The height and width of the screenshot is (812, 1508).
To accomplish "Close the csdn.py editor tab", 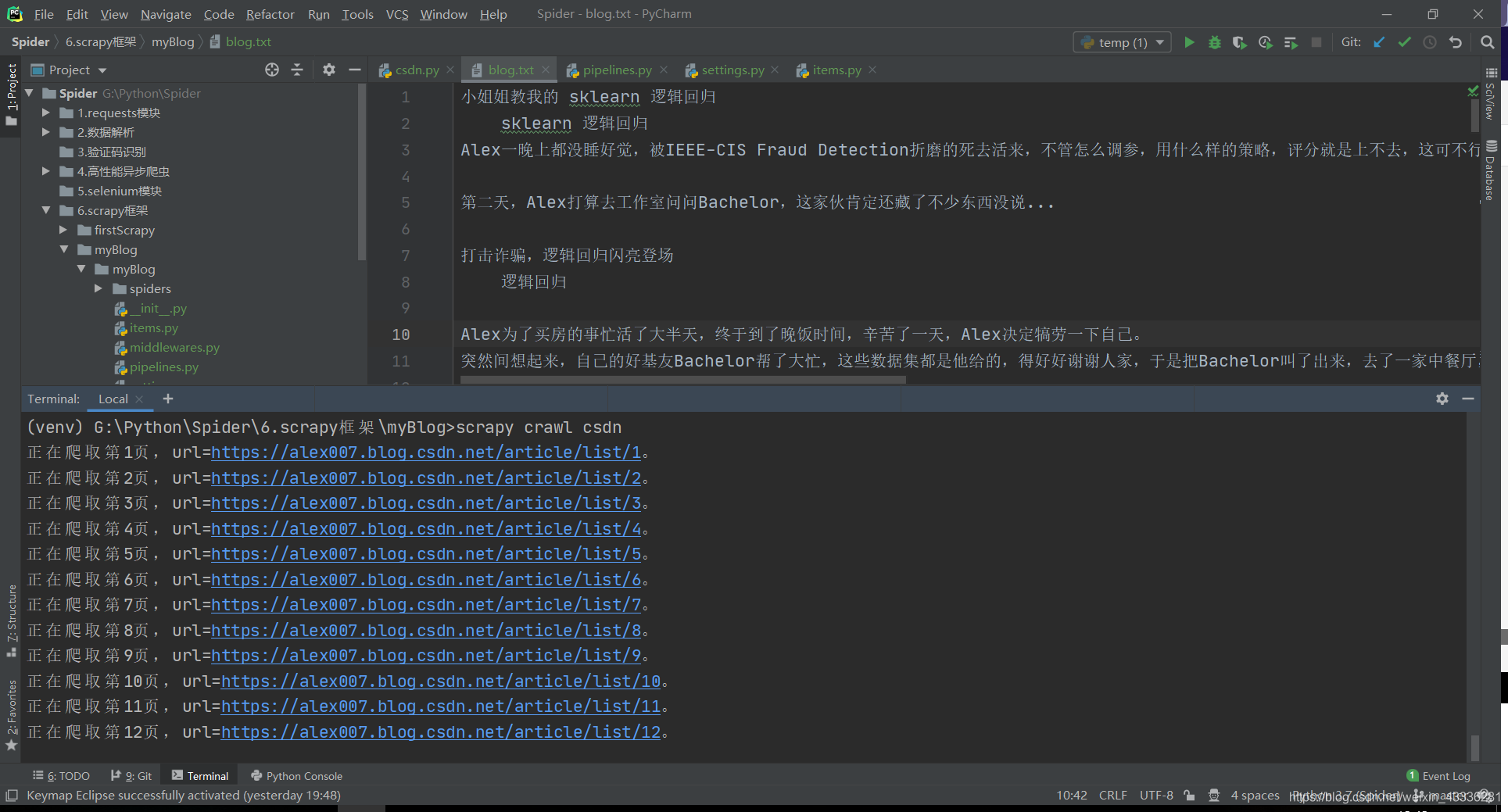I will click(x=450, y=70).
